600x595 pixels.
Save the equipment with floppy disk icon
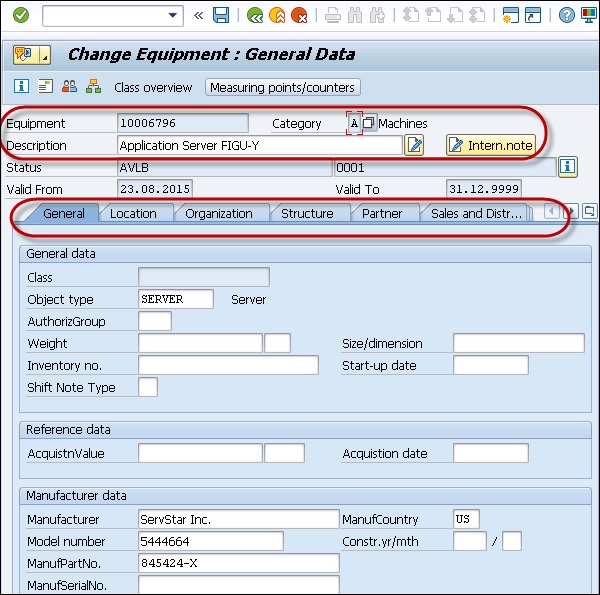221,15
